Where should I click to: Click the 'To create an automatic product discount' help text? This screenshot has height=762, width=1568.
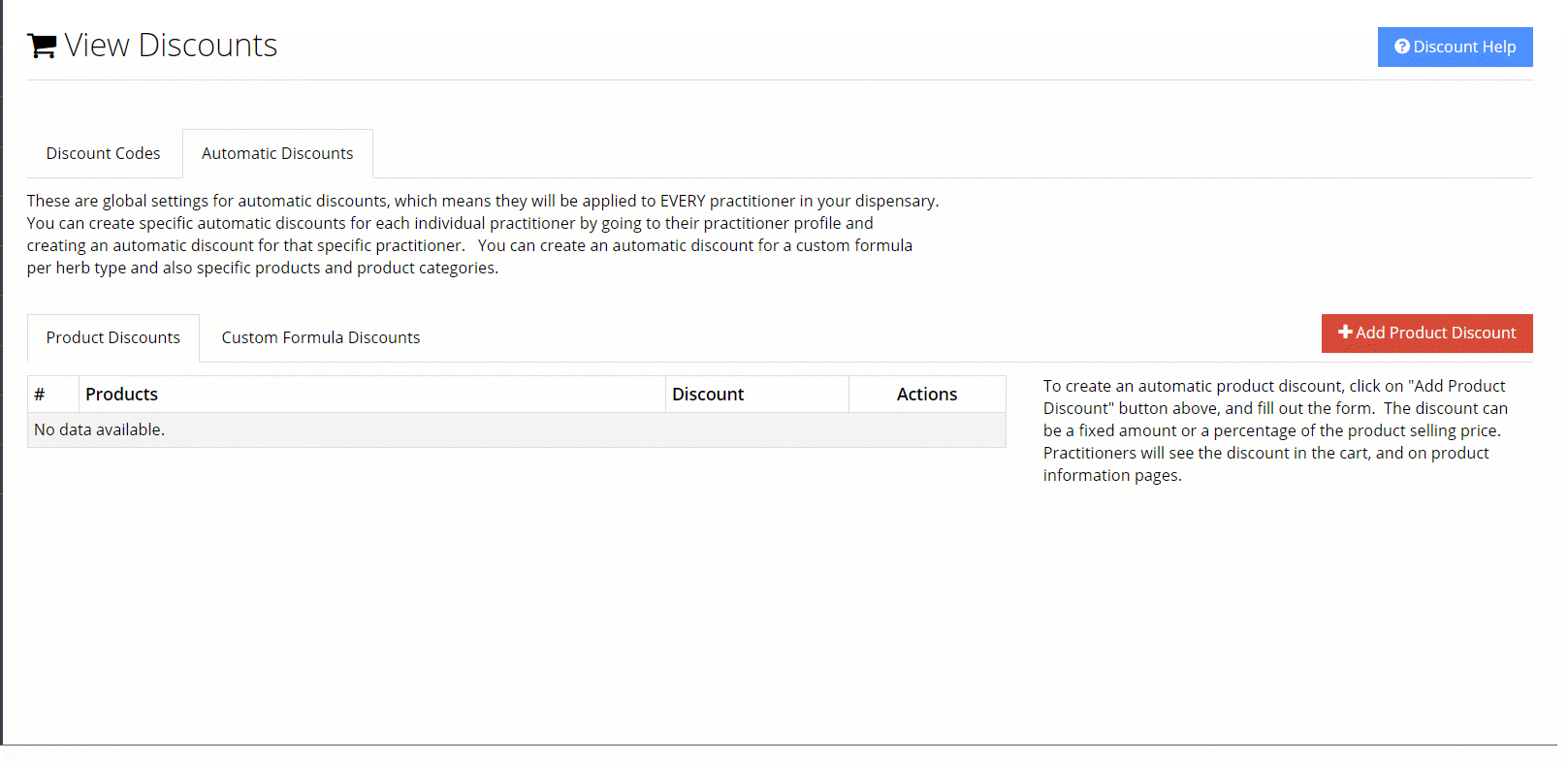click(x=1275, y=430)
